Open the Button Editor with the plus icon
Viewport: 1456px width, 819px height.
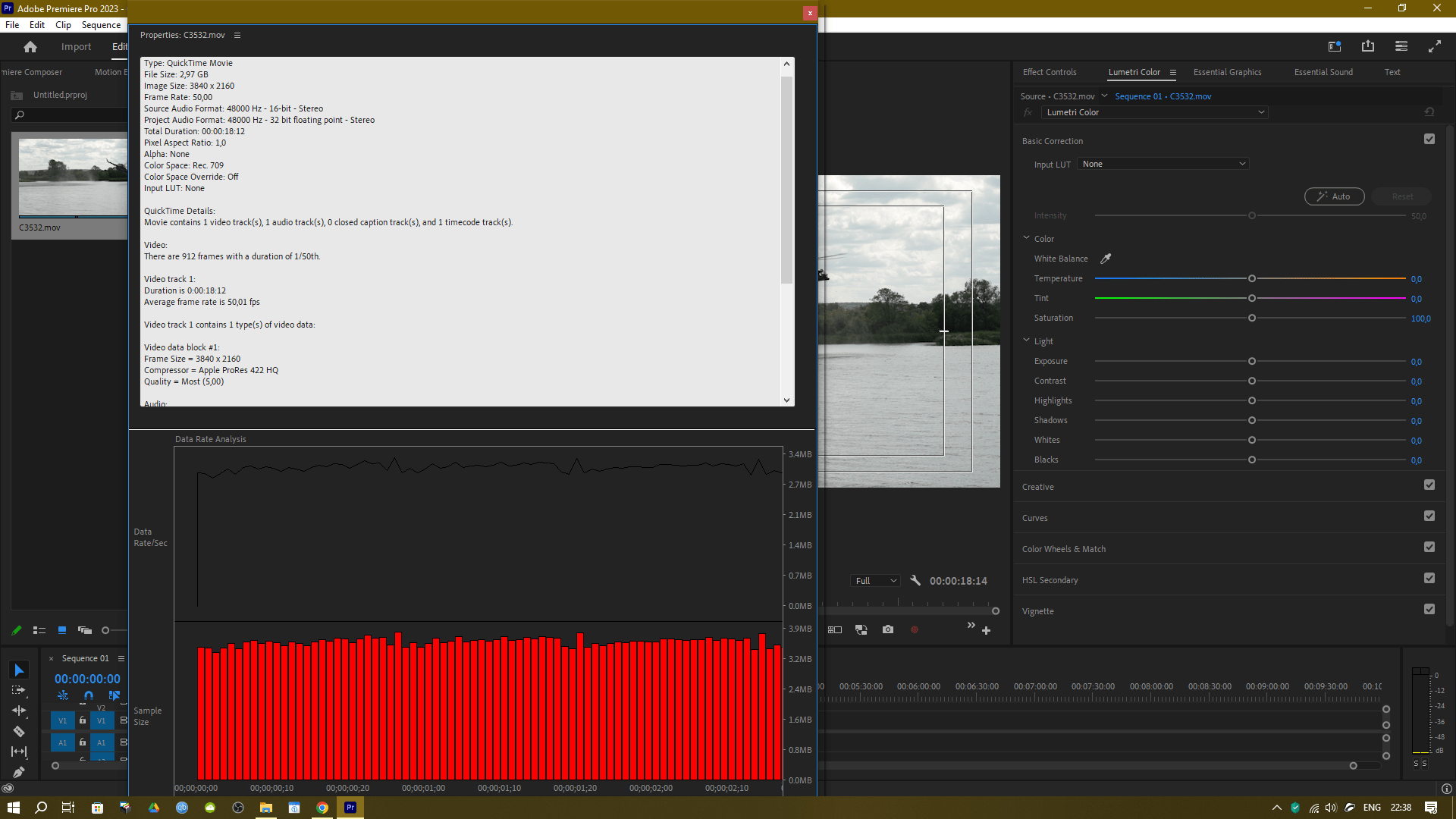[987, 630]
